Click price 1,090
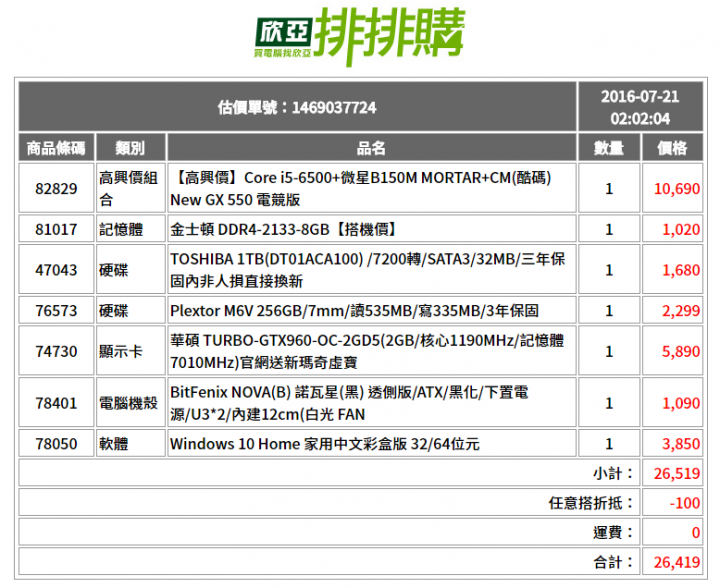The image size is (720, 588). click(x=681, y=403)
